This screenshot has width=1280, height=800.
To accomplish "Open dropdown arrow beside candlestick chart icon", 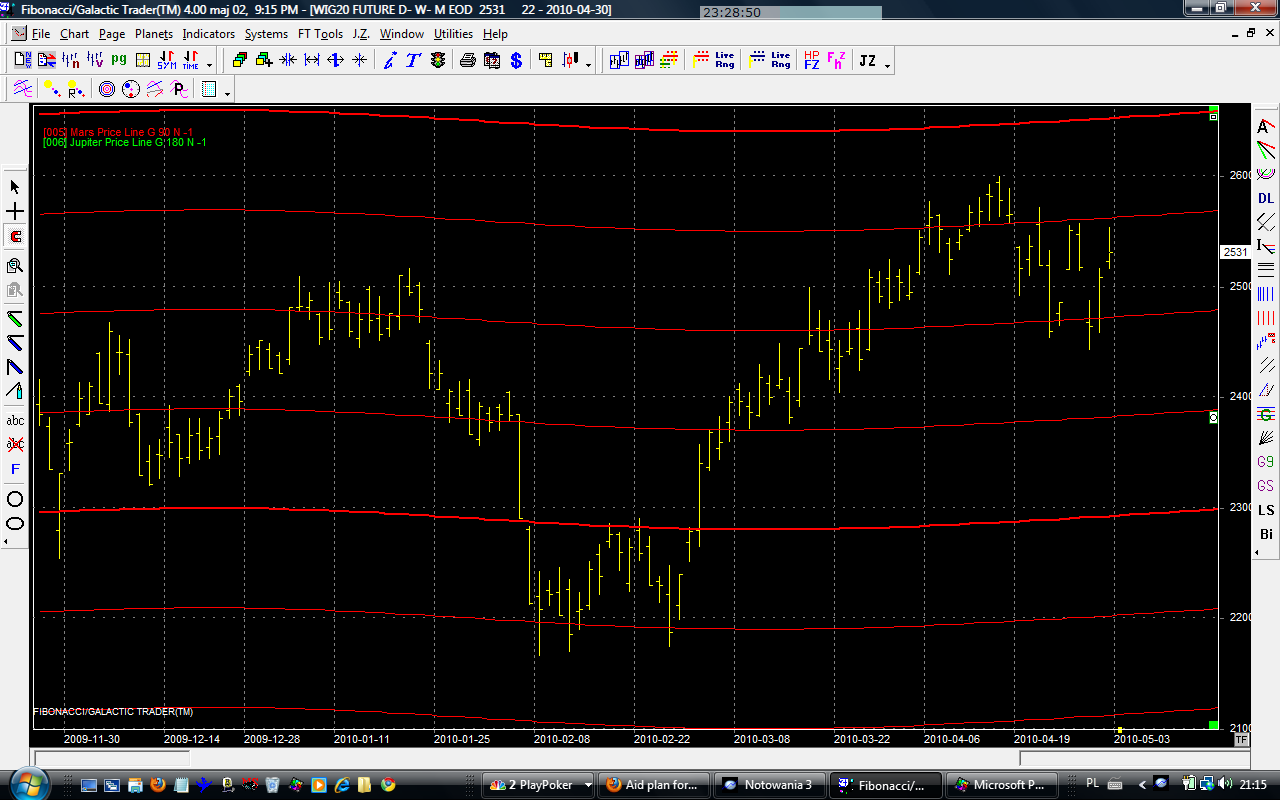I will [588, 64].
